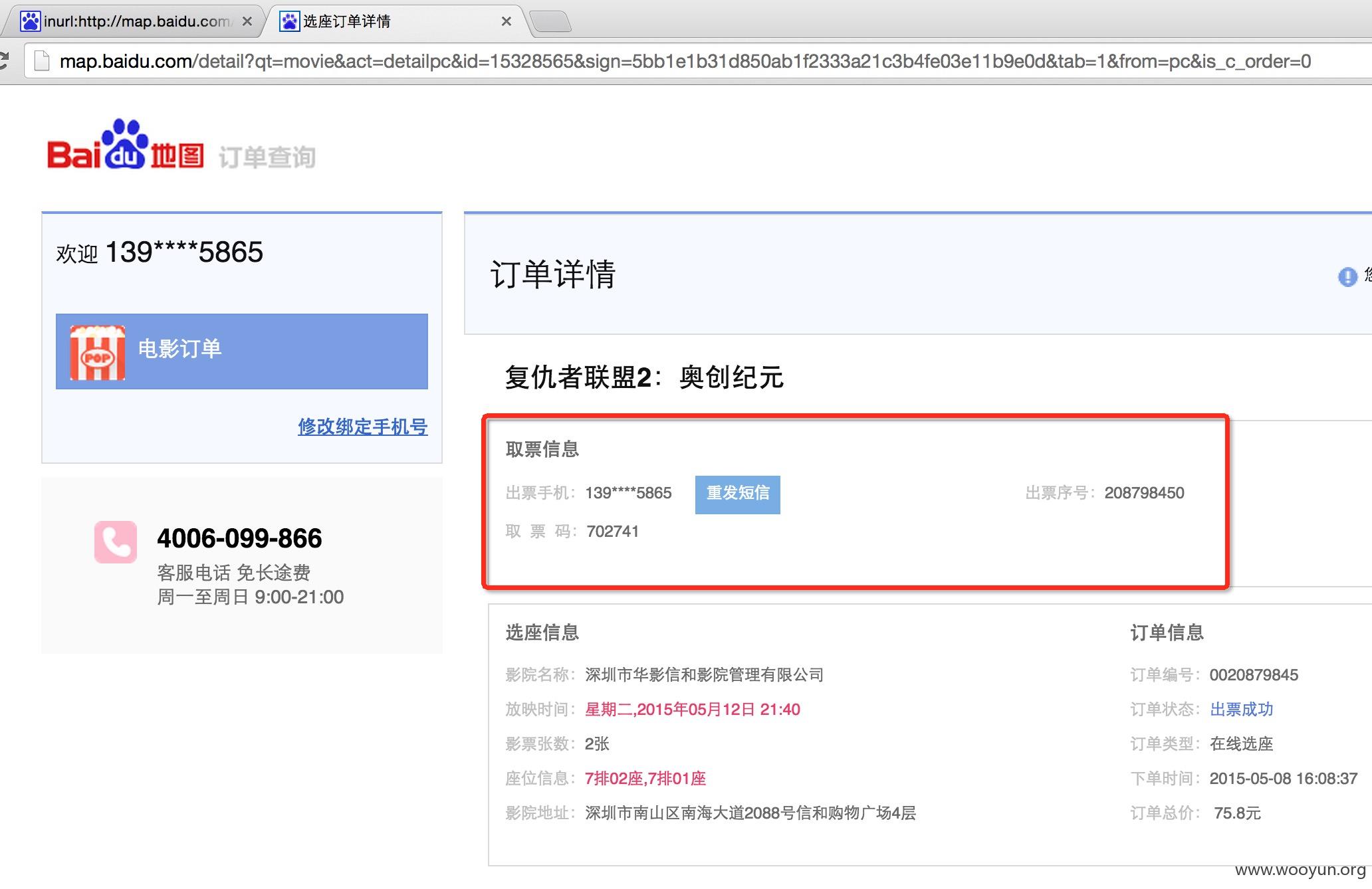This screenshot has width=1372, height=889.
Task: Click the 取票信息 section heading
Action: click(x=542, y=449)
